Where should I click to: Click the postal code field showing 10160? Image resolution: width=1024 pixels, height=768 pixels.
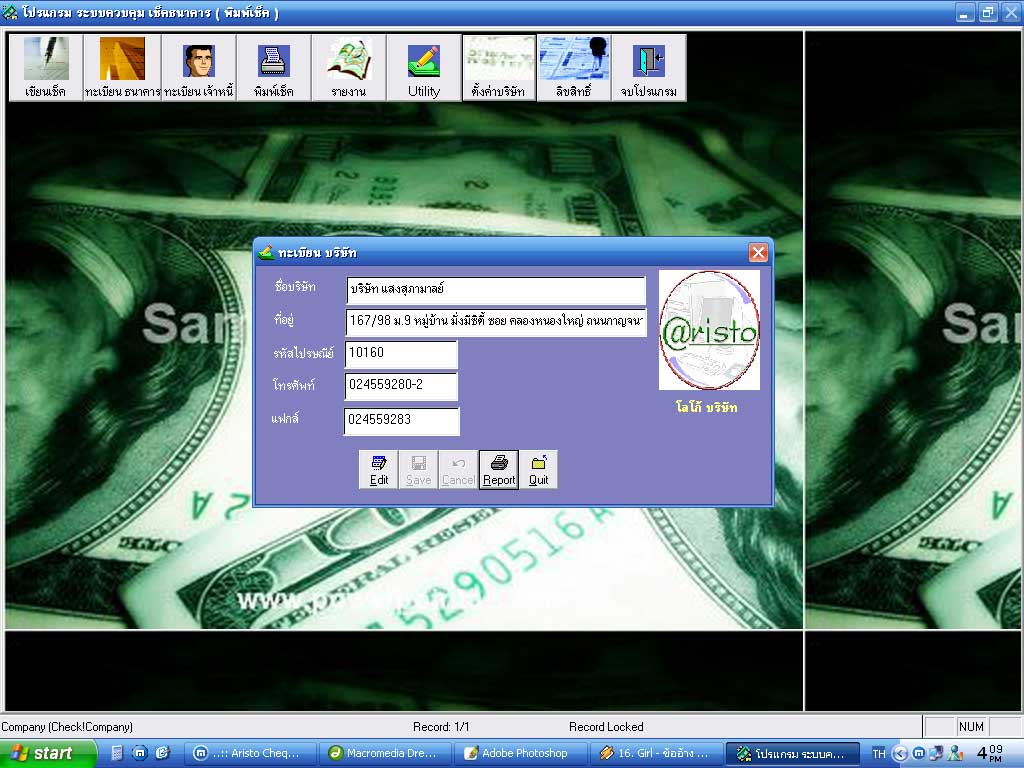(400, 354)
